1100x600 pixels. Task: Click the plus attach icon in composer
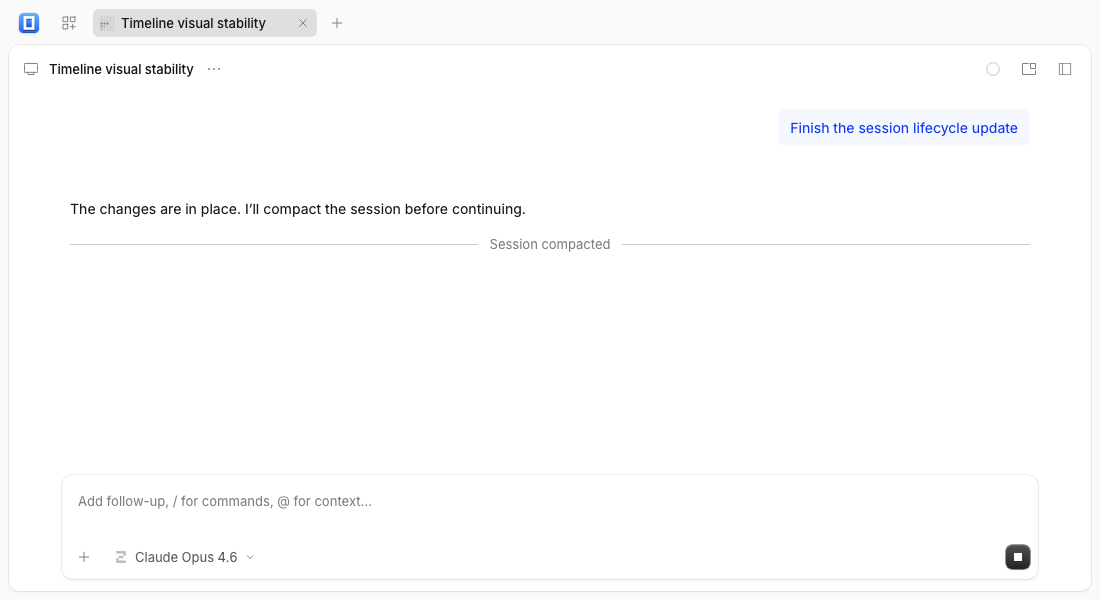tap(84, 557)
